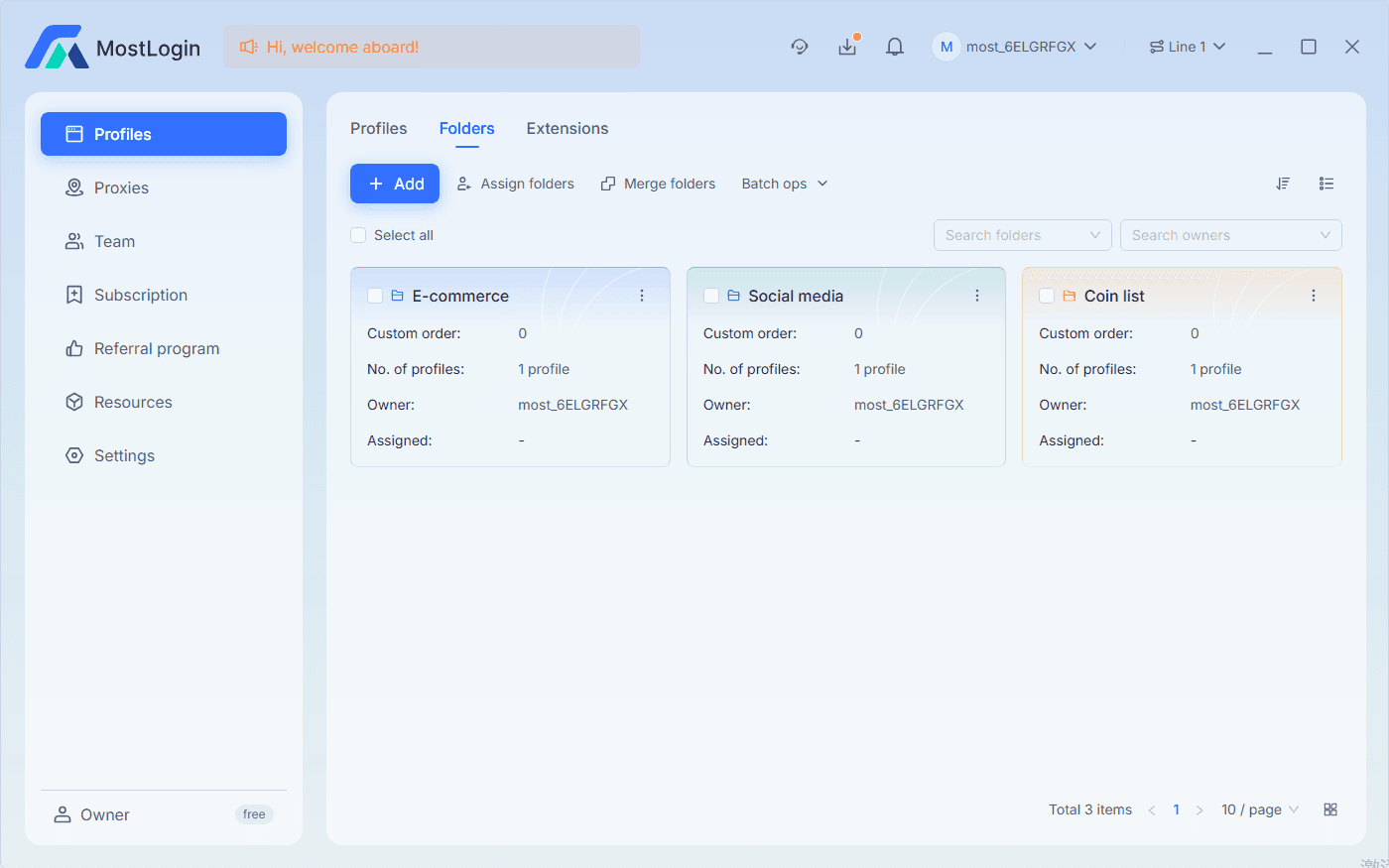The height and width of the screenshot is (868, 1389).
Task: Click Assign folders
Action: tap(516, 184)
